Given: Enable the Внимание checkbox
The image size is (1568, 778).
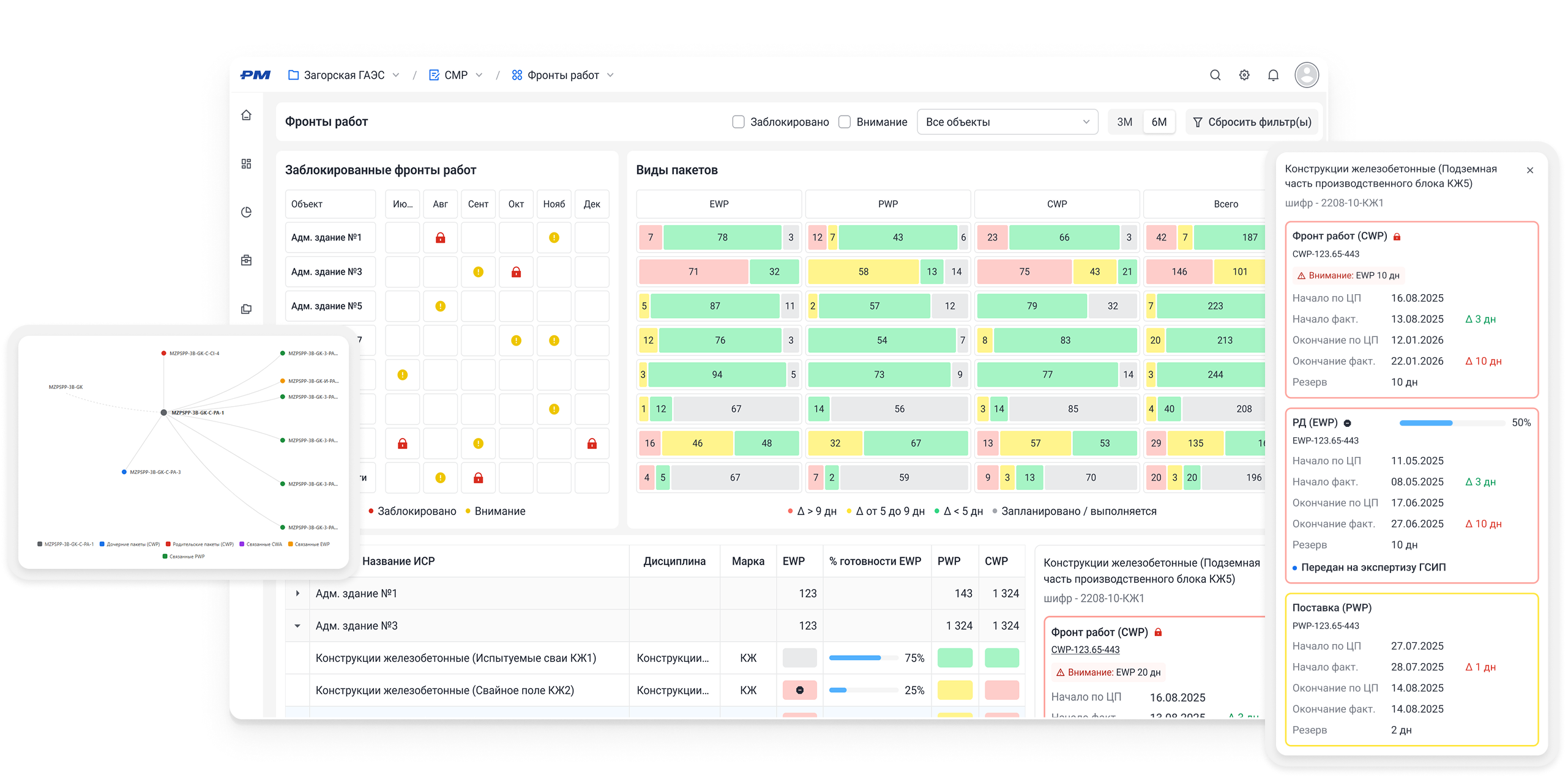Looking at the screenshot, I should (x=845, y=122).
